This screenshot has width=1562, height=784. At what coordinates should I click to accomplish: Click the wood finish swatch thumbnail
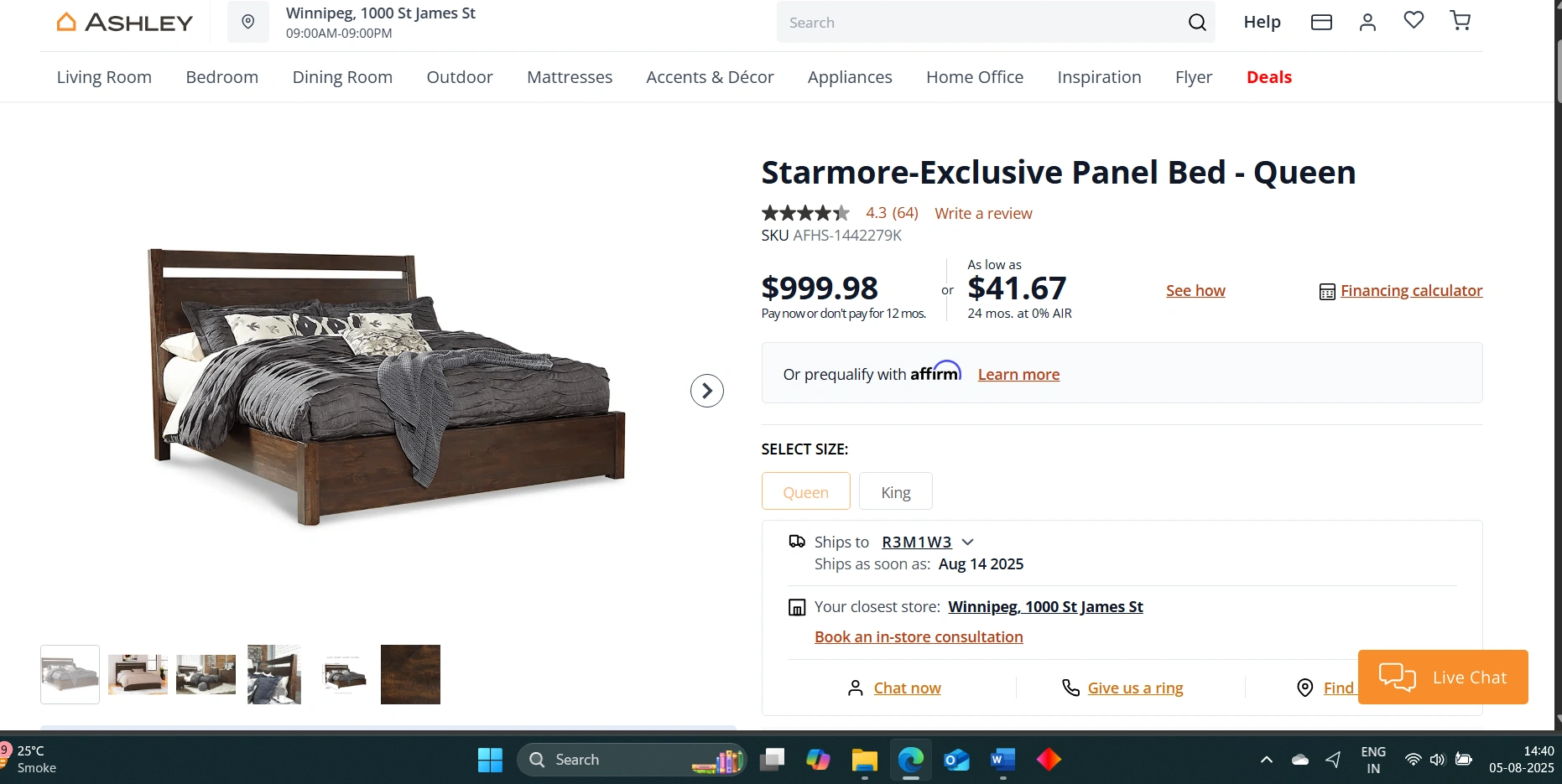[x=410, y=674]
